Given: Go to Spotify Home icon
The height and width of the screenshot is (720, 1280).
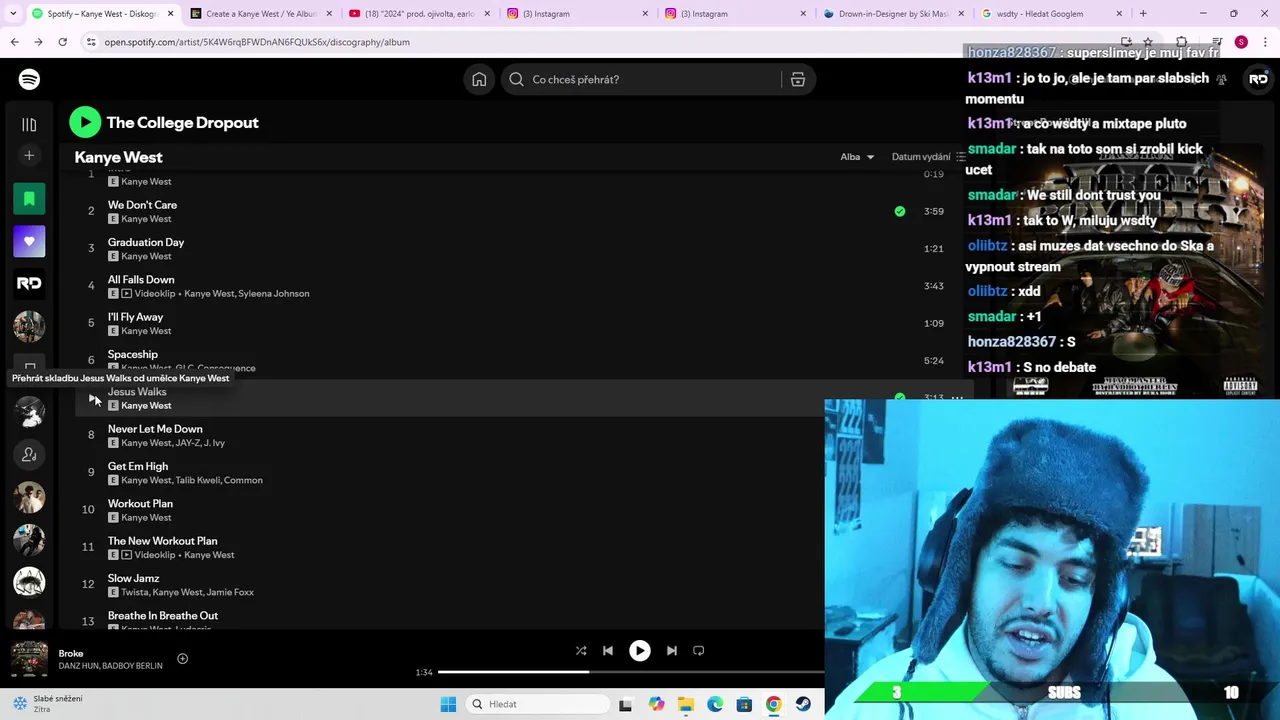Looking at the screenshot, I should pyautogui.click(x=479, y=79).
